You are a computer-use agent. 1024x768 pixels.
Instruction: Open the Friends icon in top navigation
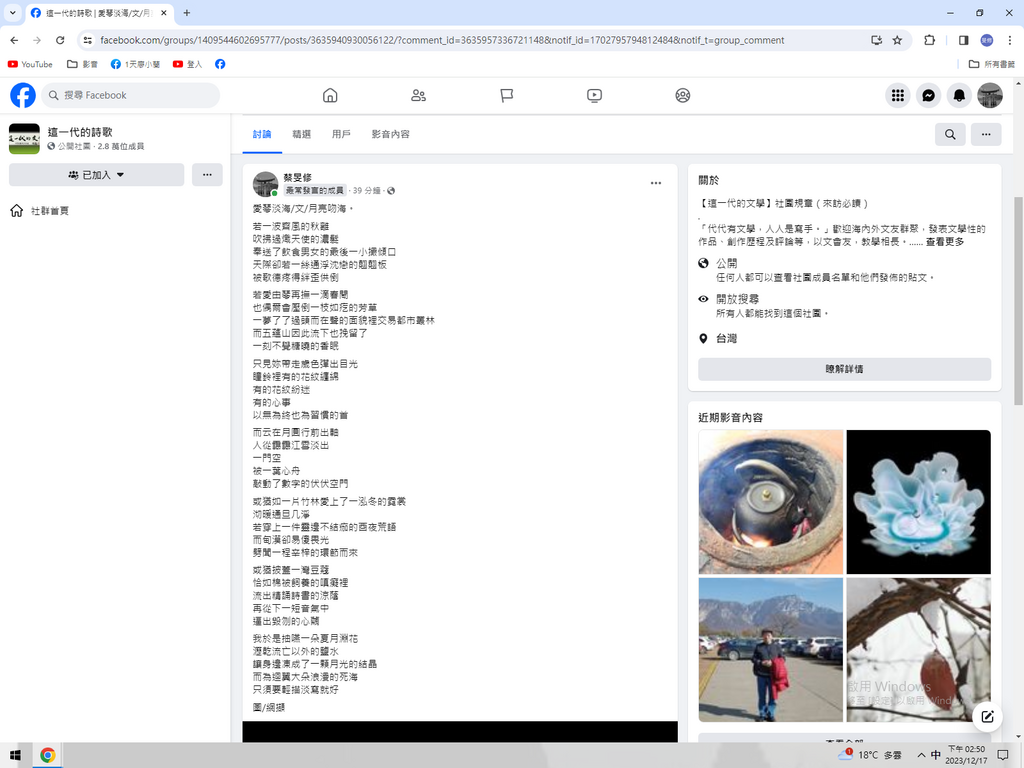(418, 95)
